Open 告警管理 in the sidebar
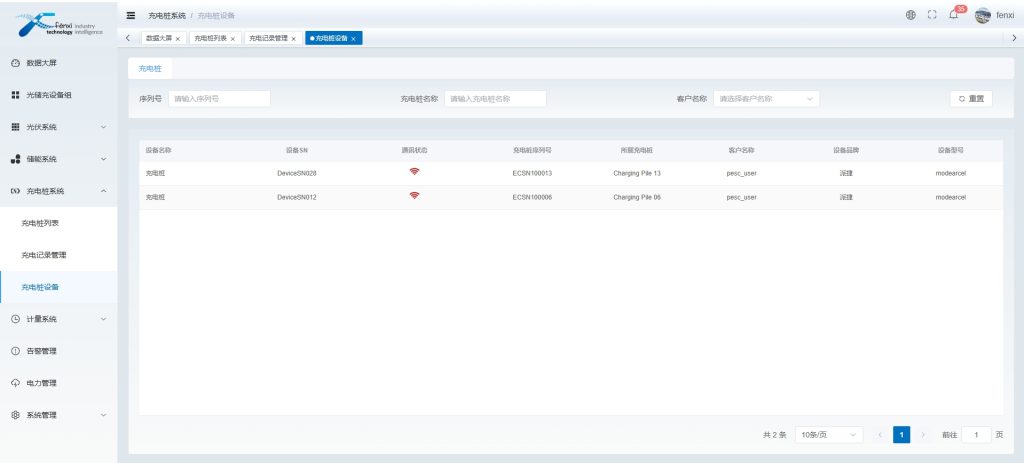 [x=41, y=351]
